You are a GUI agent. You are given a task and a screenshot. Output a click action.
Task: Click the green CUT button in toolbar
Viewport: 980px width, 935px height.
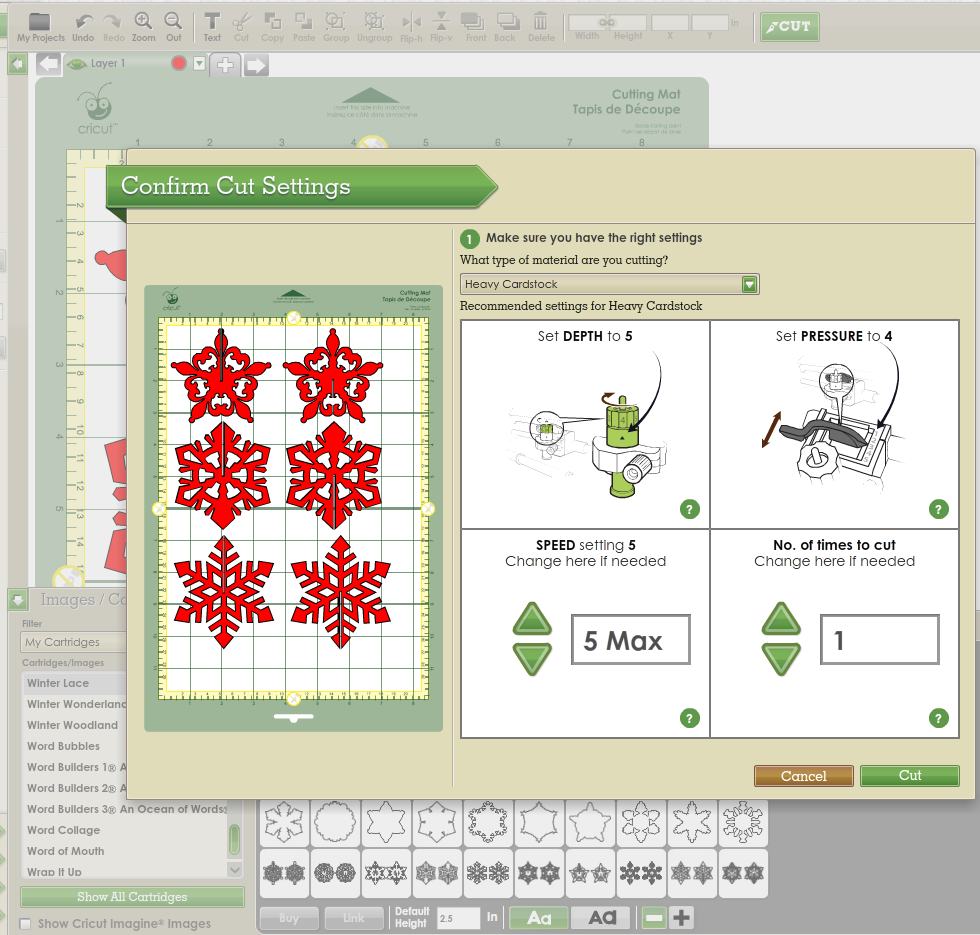coord(789,27)
